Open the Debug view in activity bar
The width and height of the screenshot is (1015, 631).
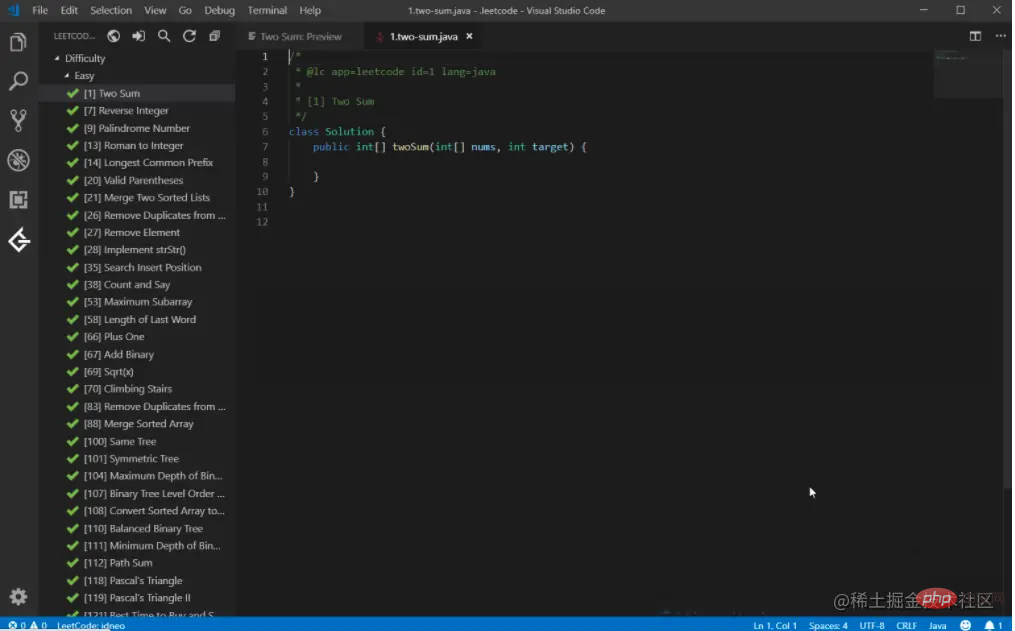[x=18, y=160]
